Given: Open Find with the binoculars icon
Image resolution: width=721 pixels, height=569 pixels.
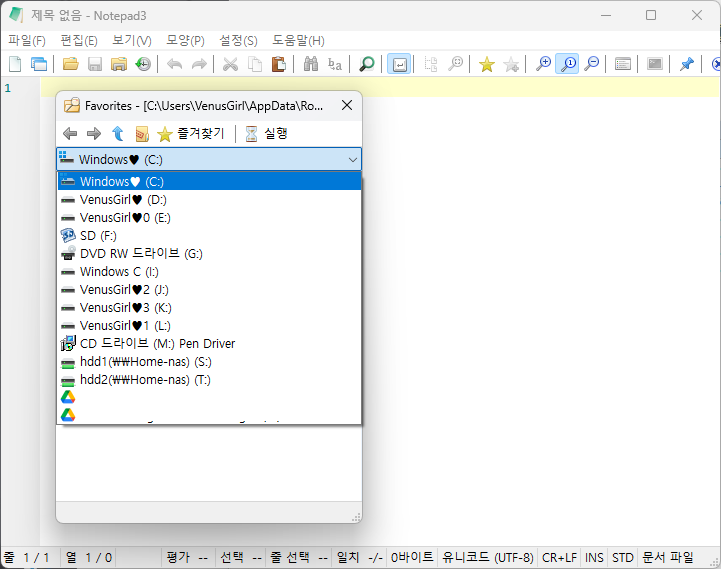Looking at the screenshot, I should (311, 64).
